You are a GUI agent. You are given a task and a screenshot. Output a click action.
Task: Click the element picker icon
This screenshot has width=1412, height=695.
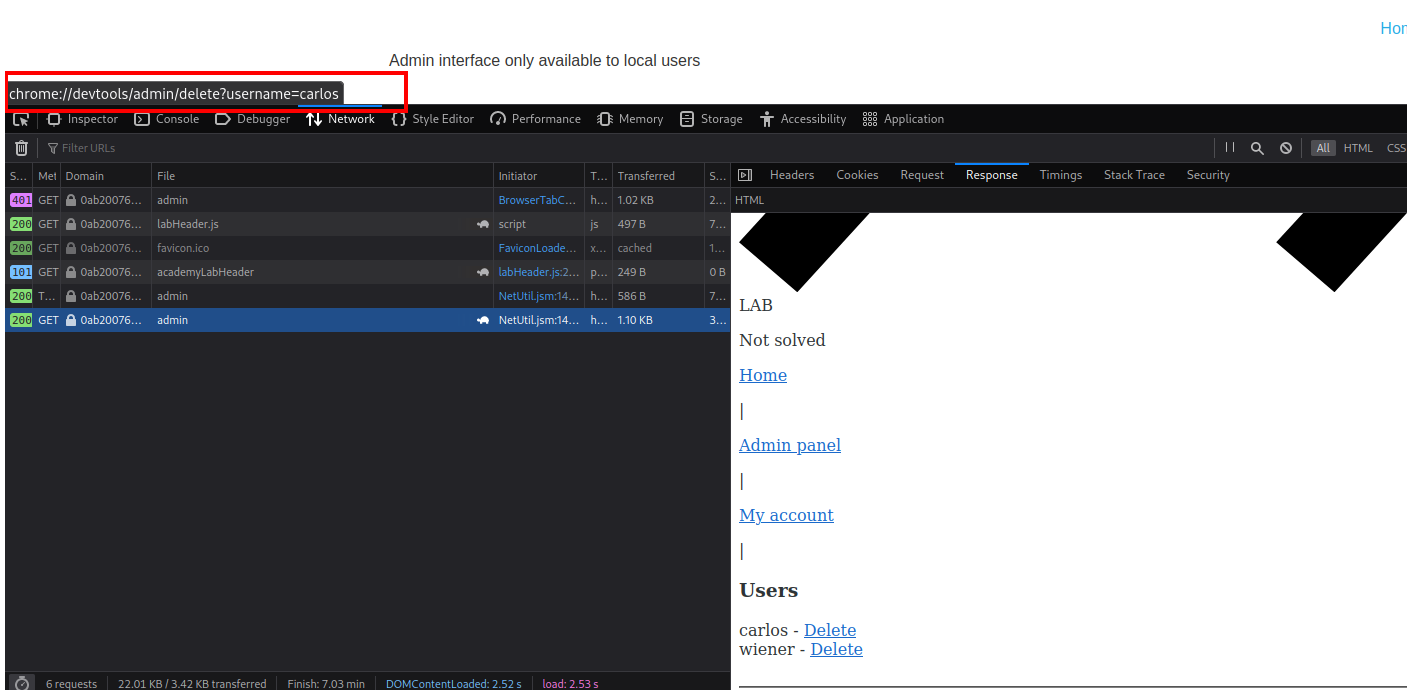[x=21, y=119]
